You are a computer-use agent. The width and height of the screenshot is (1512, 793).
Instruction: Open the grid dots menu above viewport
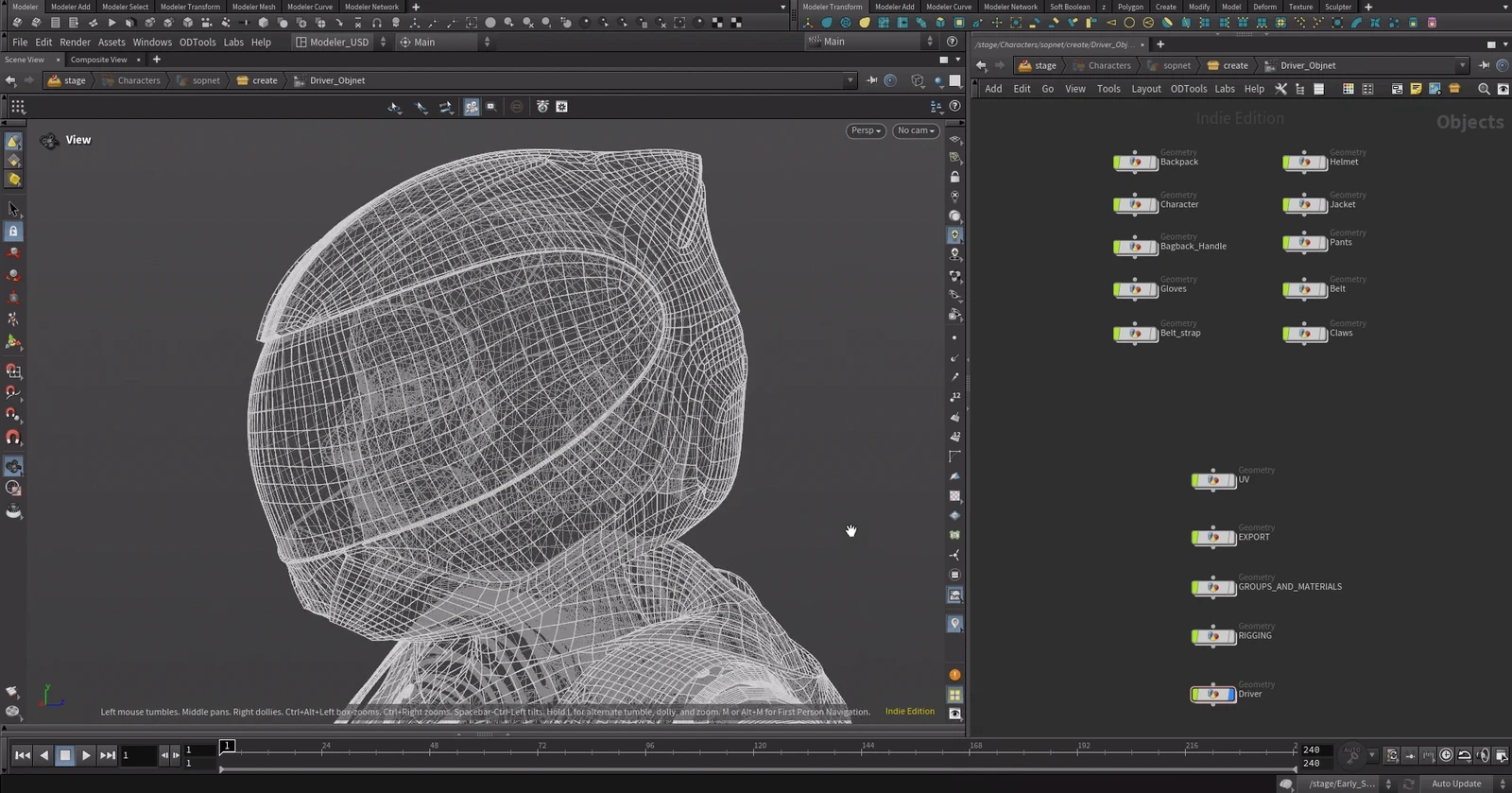pos(18,107)
